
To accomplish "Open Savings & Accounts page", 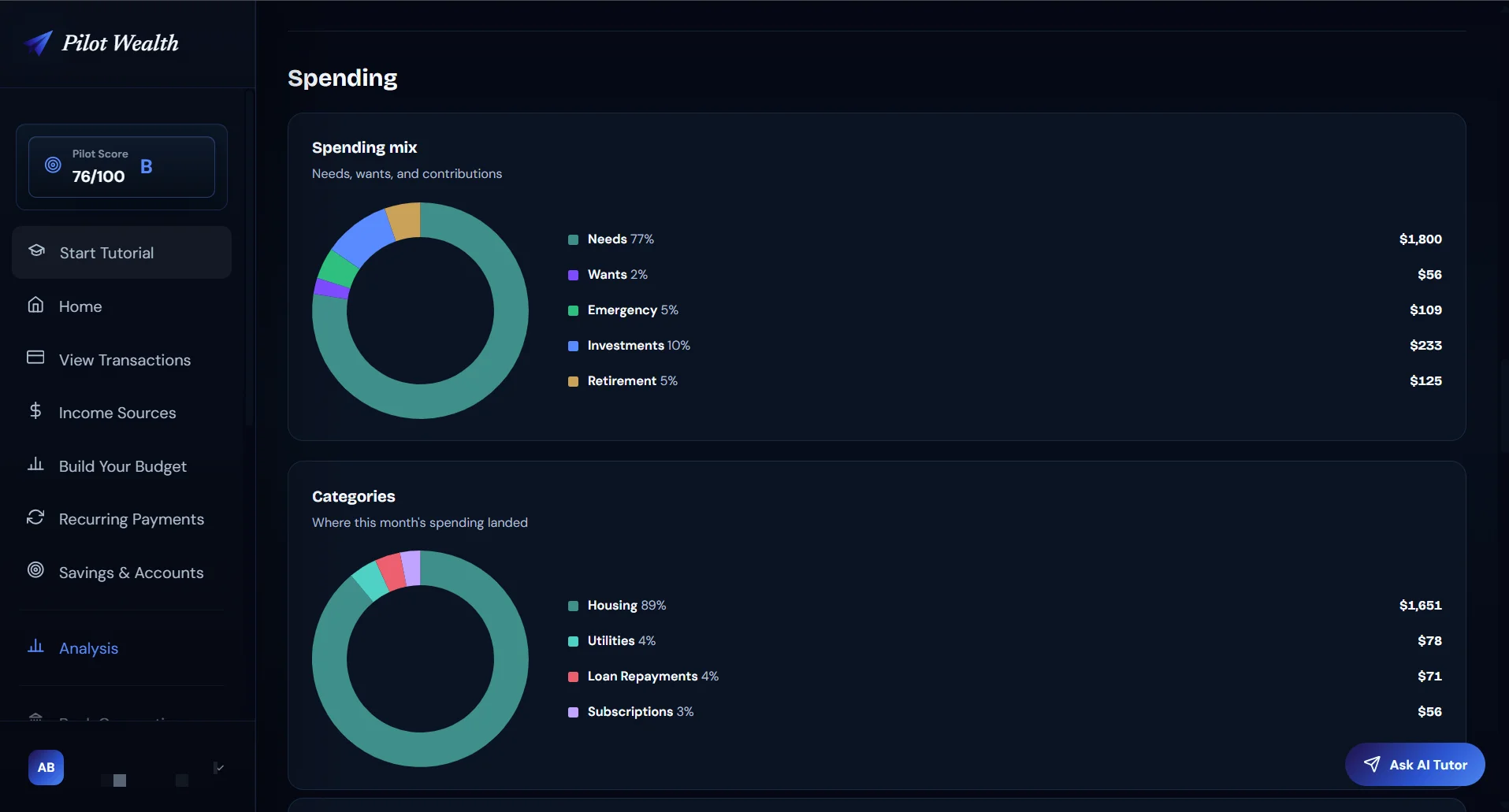I will (121, 572).
